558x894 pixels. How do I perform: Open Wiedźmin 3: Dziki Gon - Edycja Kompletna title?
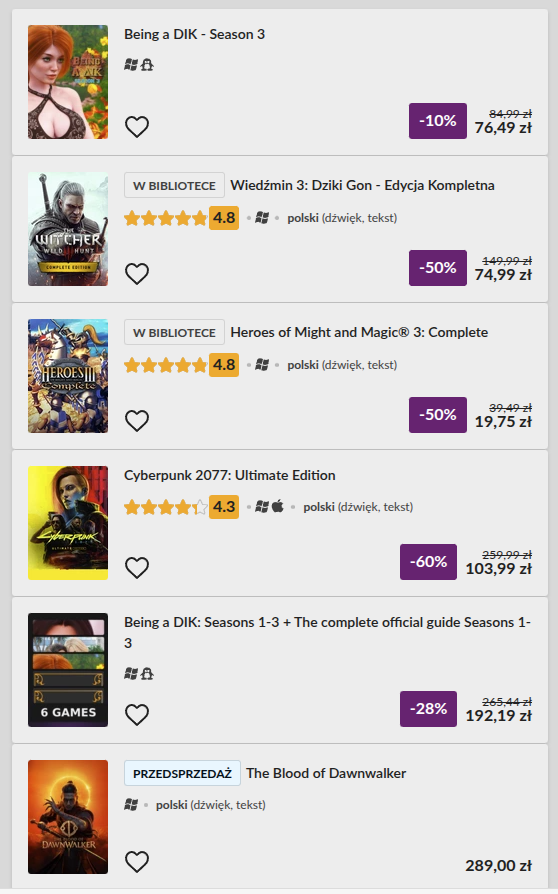tap(363, 185)
